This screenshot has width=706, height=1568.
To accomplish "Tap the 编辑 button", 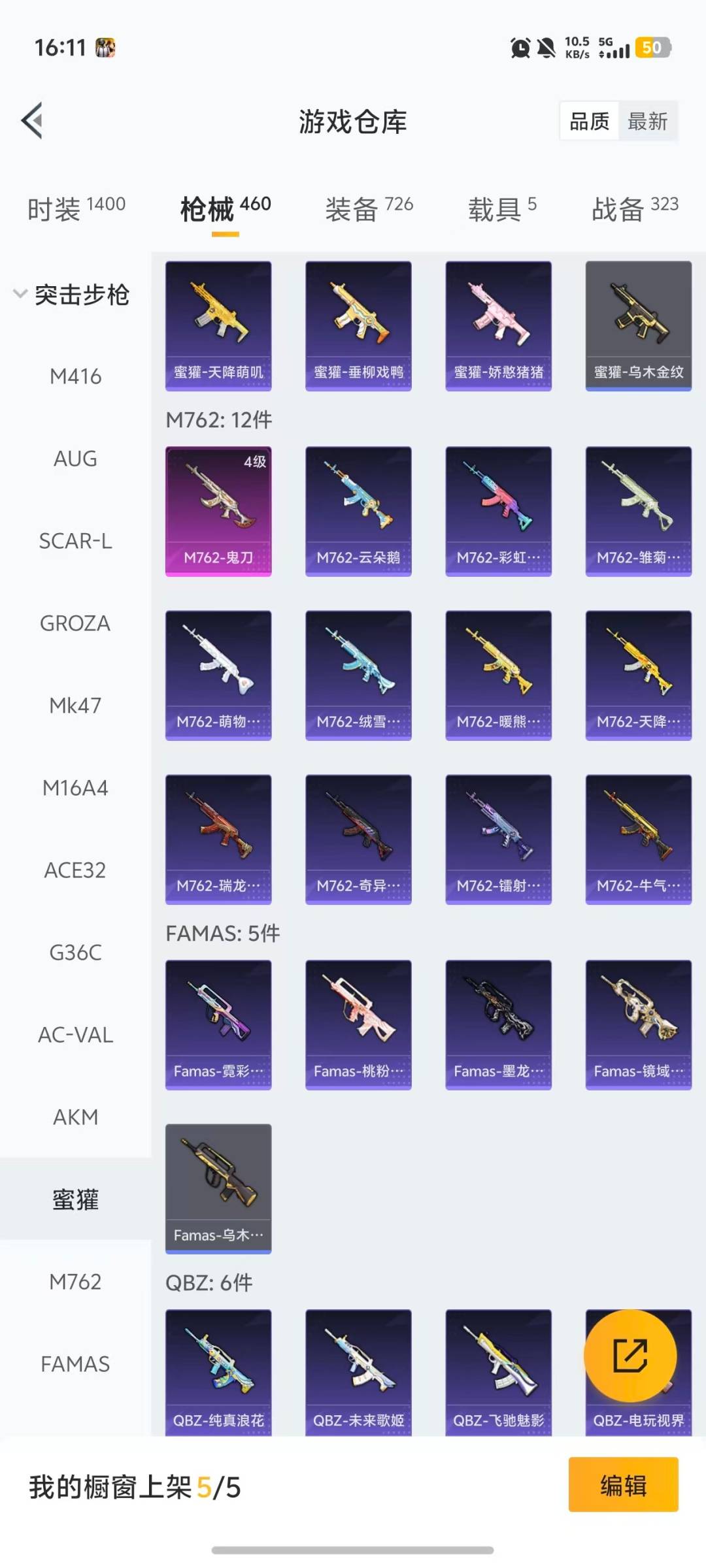I will coord(624,1484).
